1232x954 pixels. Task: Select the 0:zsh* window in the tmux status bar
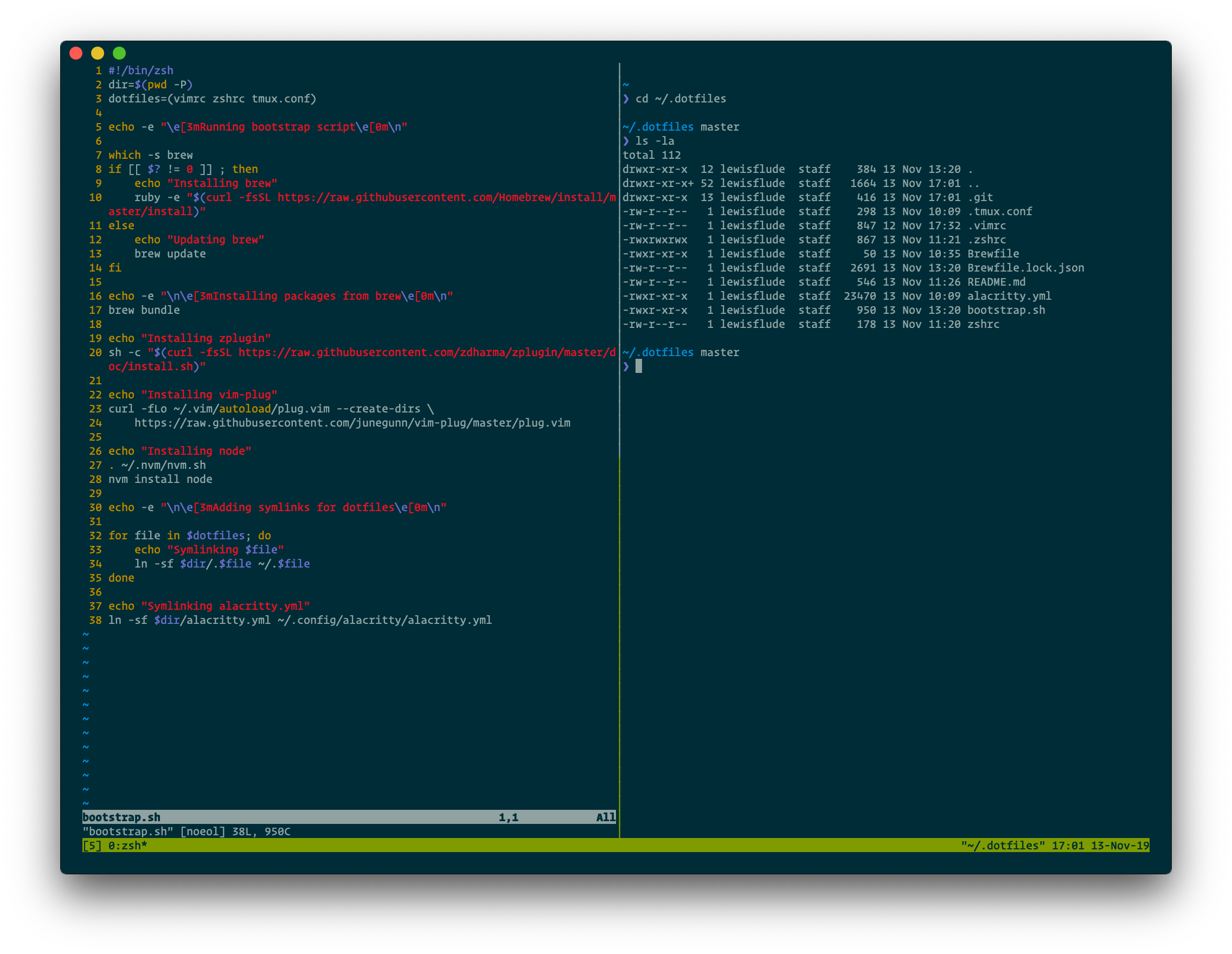pos(128,846)
